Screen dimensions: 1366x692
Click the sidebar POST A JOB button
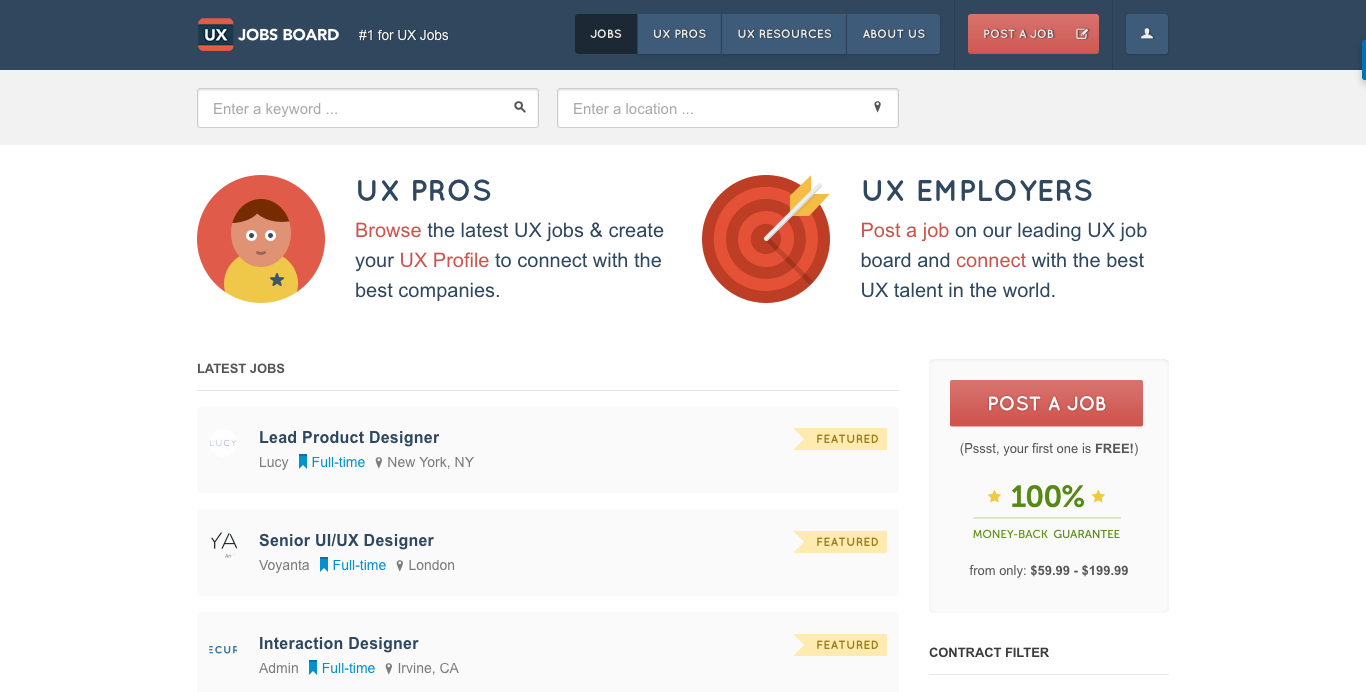pos(1046,402)
